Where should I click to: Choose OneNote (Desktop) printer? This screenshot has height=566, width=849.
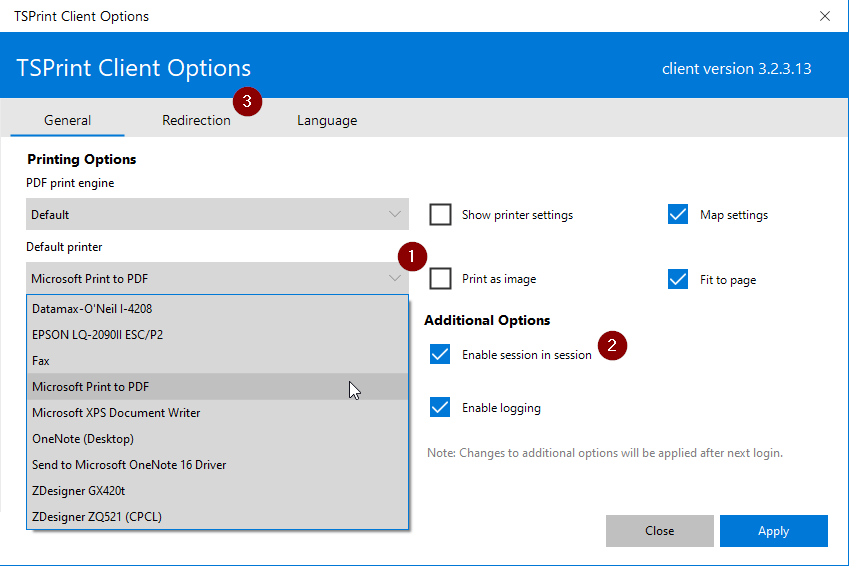217,439
